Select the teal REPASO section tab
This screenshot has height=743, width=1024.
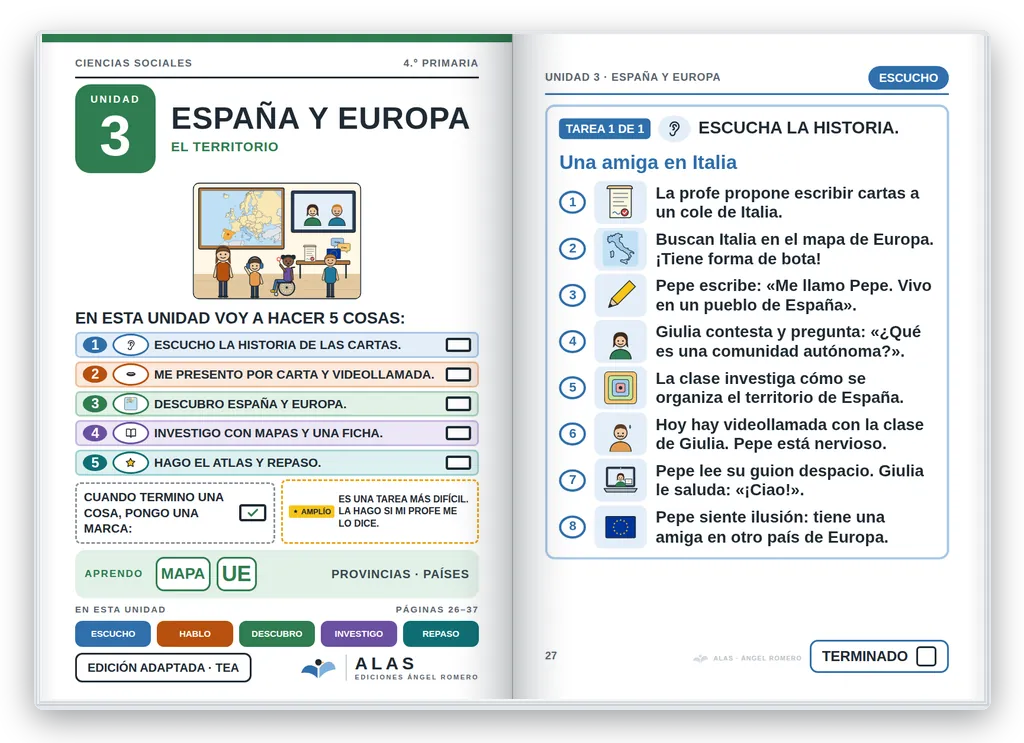441,634
